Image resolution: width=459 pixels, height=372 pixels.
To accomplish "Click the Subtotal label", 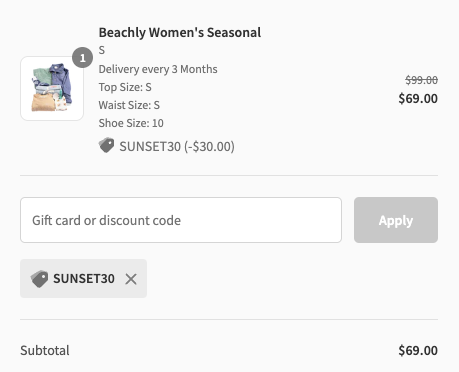I will [x=45, y=351].
